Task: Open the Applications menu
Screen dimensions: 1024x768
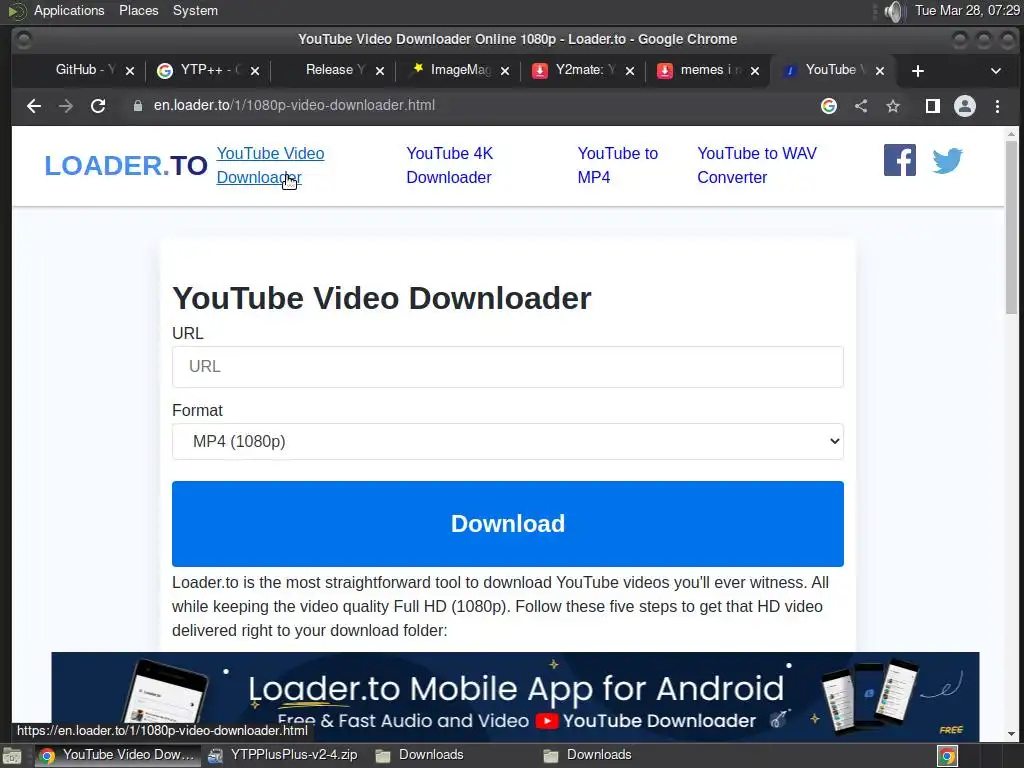Action: (x=69, y=10)
